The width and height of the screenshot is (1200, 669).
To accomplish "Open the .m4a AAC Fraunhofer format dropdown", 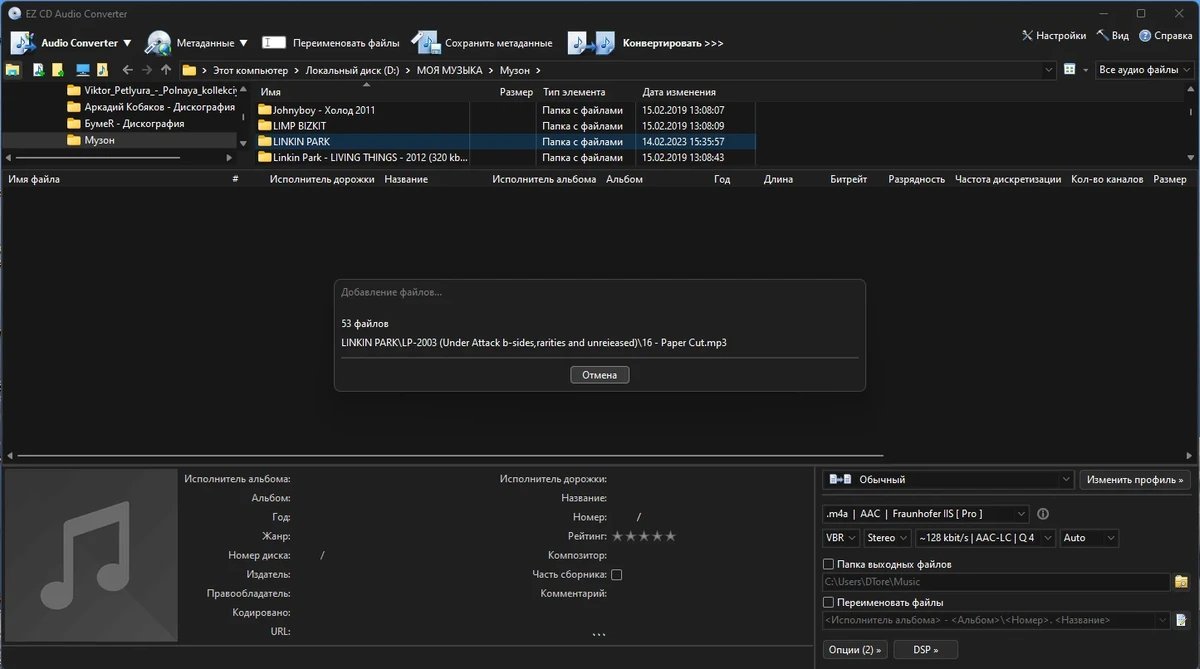I will click(x=925, y=514).
